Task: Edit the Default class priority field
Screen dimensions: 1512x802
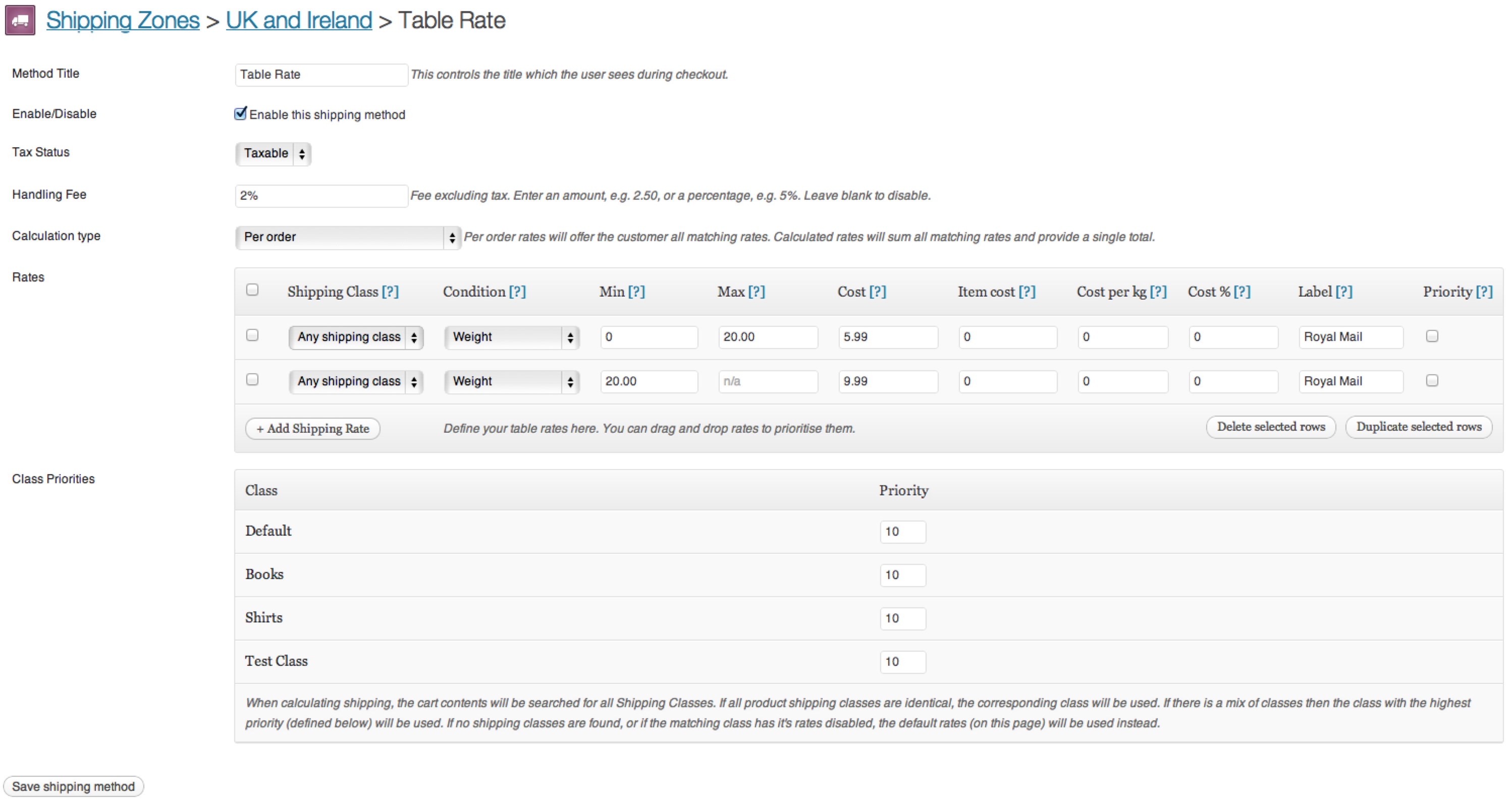Action: 903,532
